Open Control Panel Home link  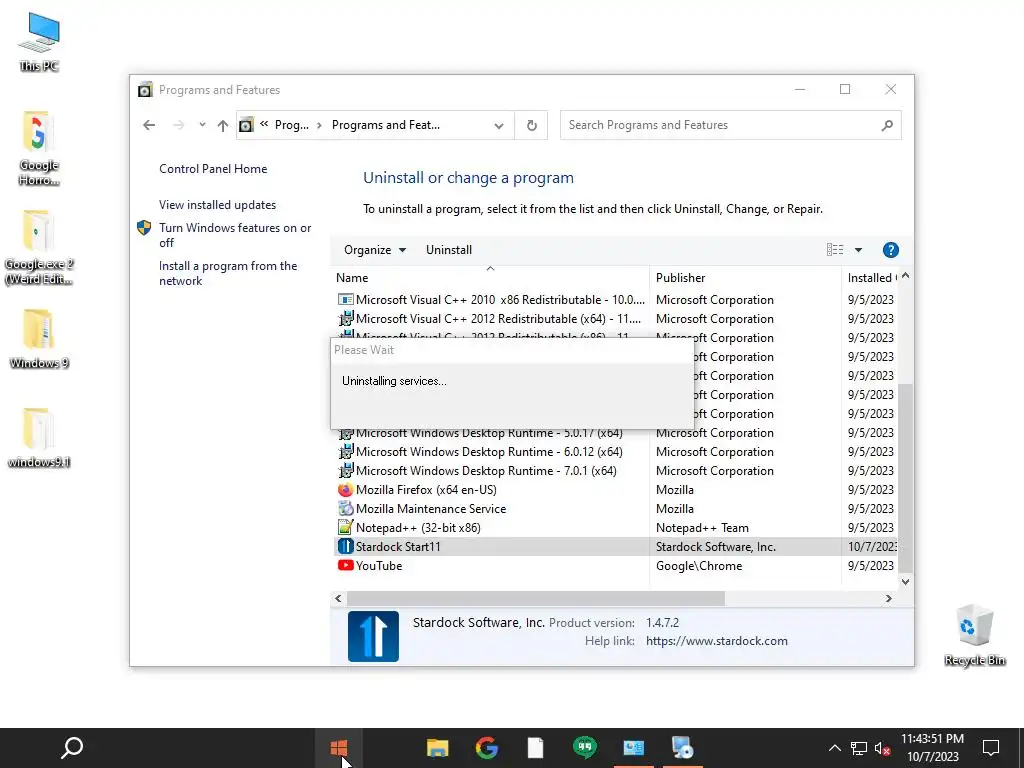point(213,169)
